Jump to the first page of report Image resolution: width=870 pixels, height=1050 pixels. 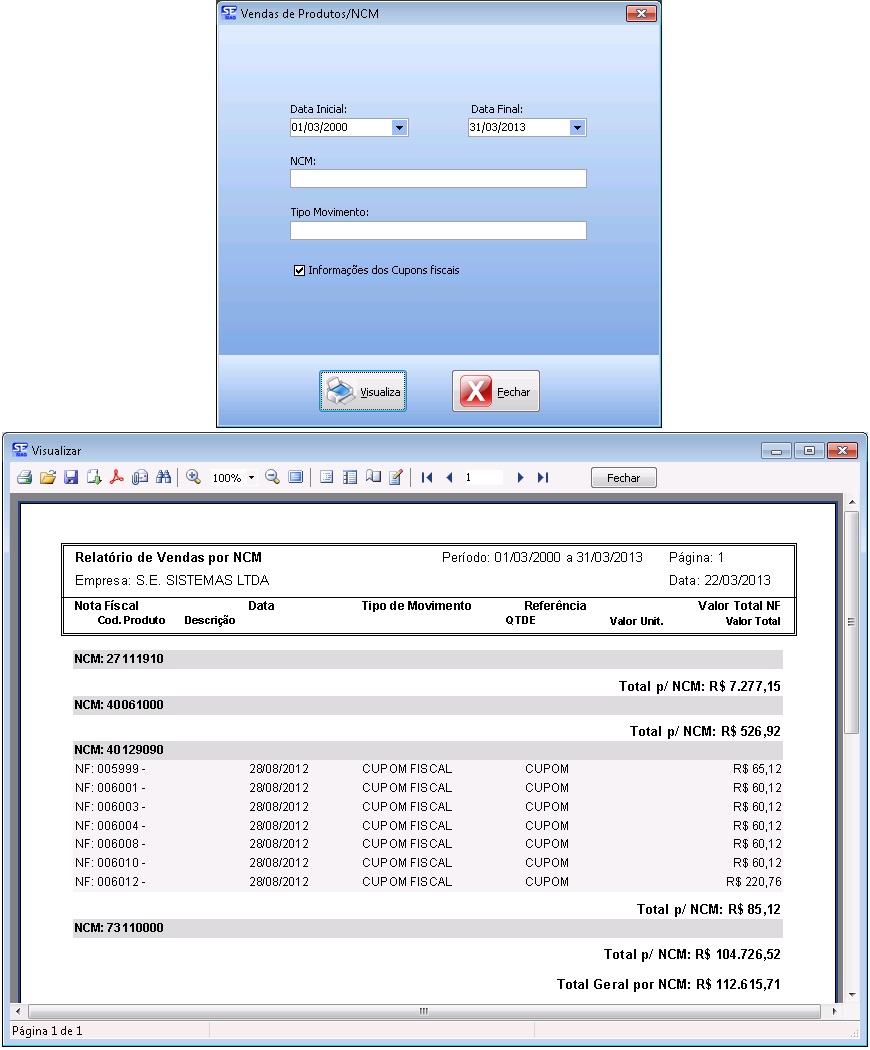click(x=427, y=478)
